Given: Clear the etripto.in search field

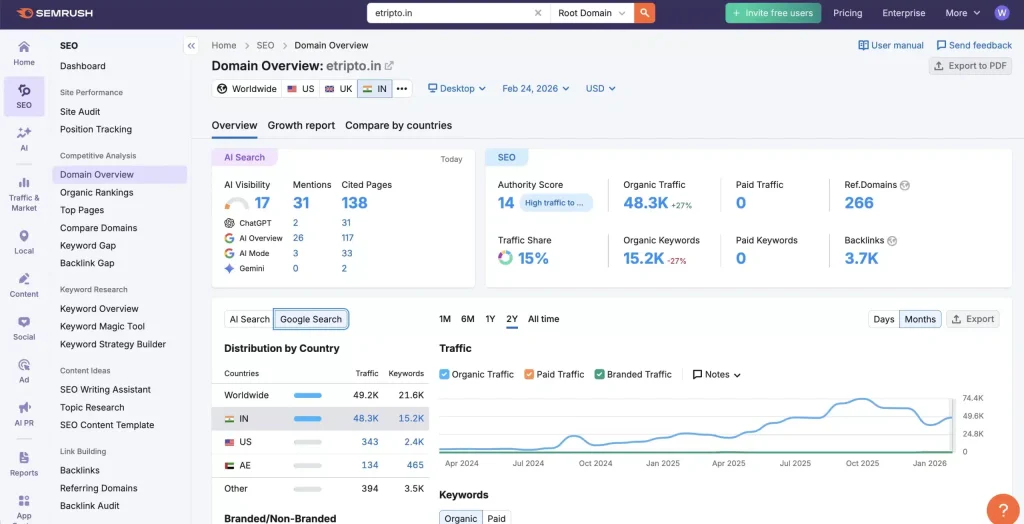Looking at the screenshot, I should (x=538, y=13).
